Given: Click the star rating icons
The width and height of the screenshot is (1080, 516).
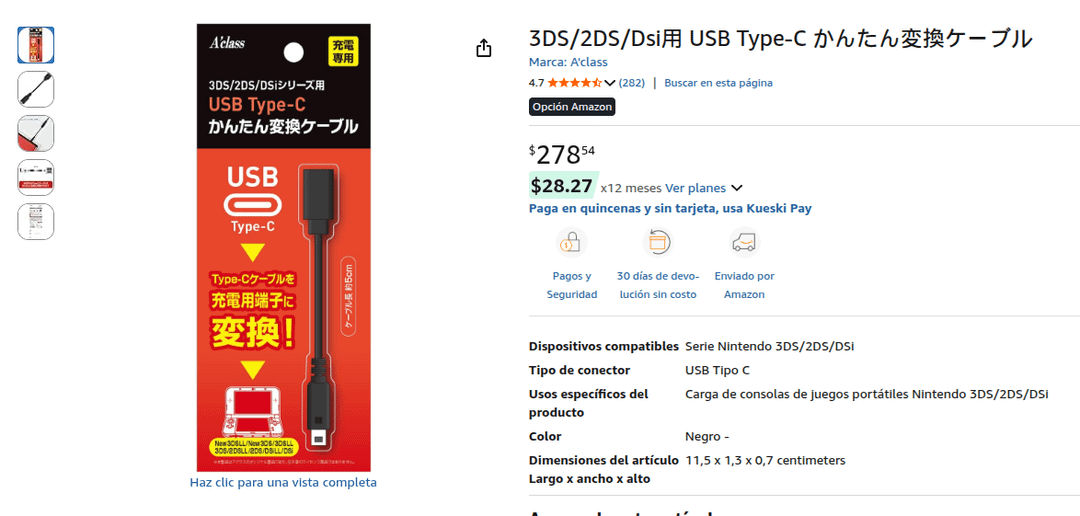Looking at the screenshot, I should 575,83.
